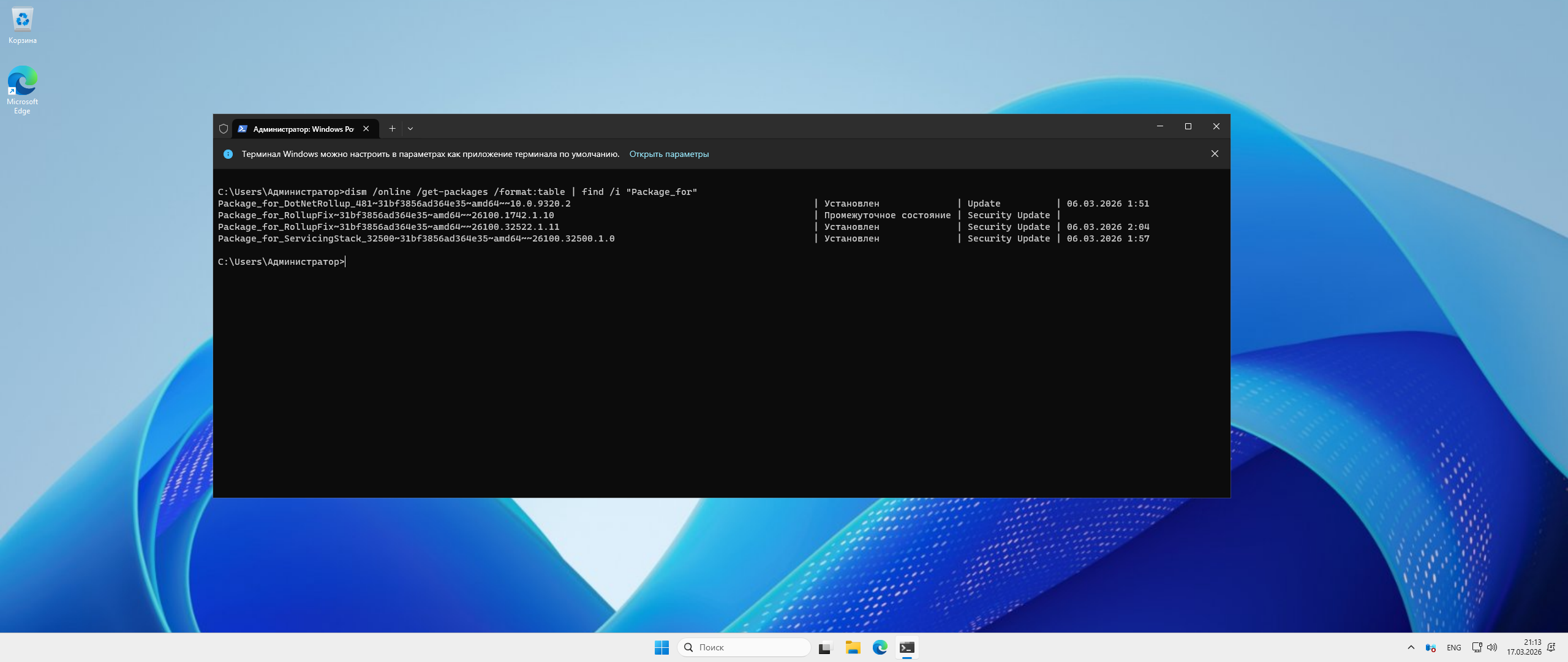Open the Windows Start menu

[x=661, y=647]
